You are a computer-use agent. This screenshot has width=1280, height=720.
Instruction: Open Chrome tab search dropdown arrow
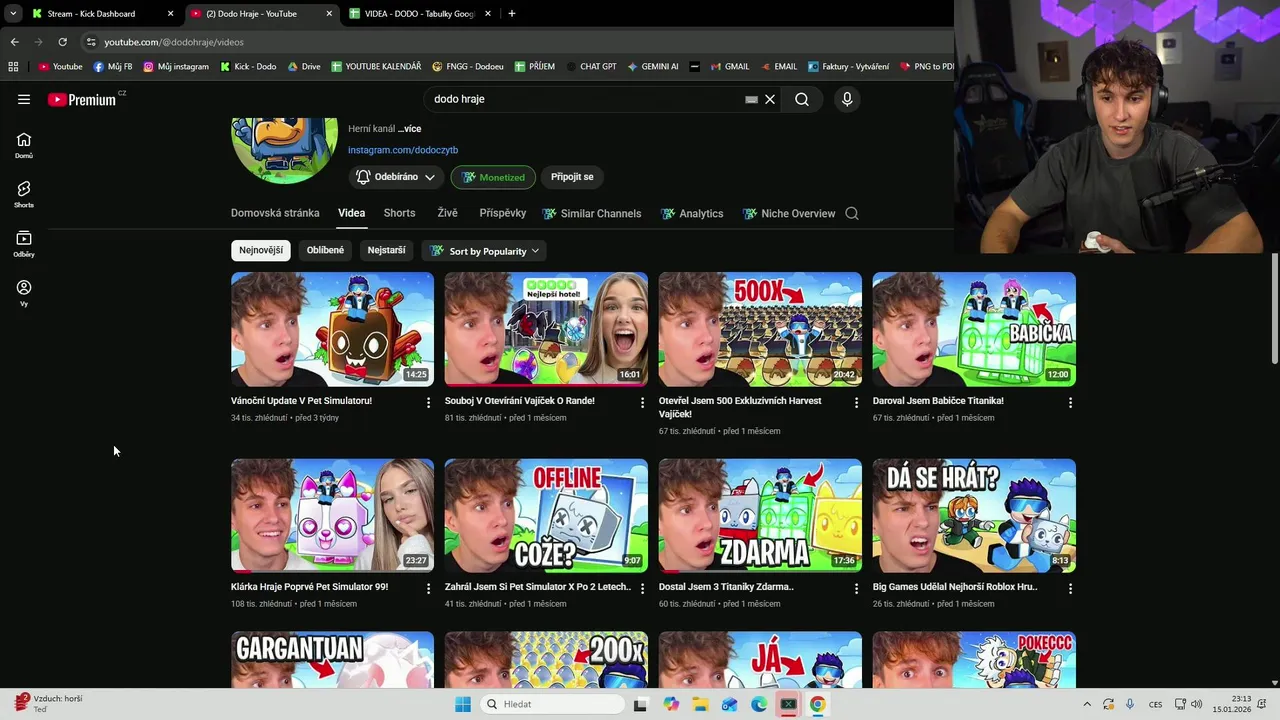13,14
